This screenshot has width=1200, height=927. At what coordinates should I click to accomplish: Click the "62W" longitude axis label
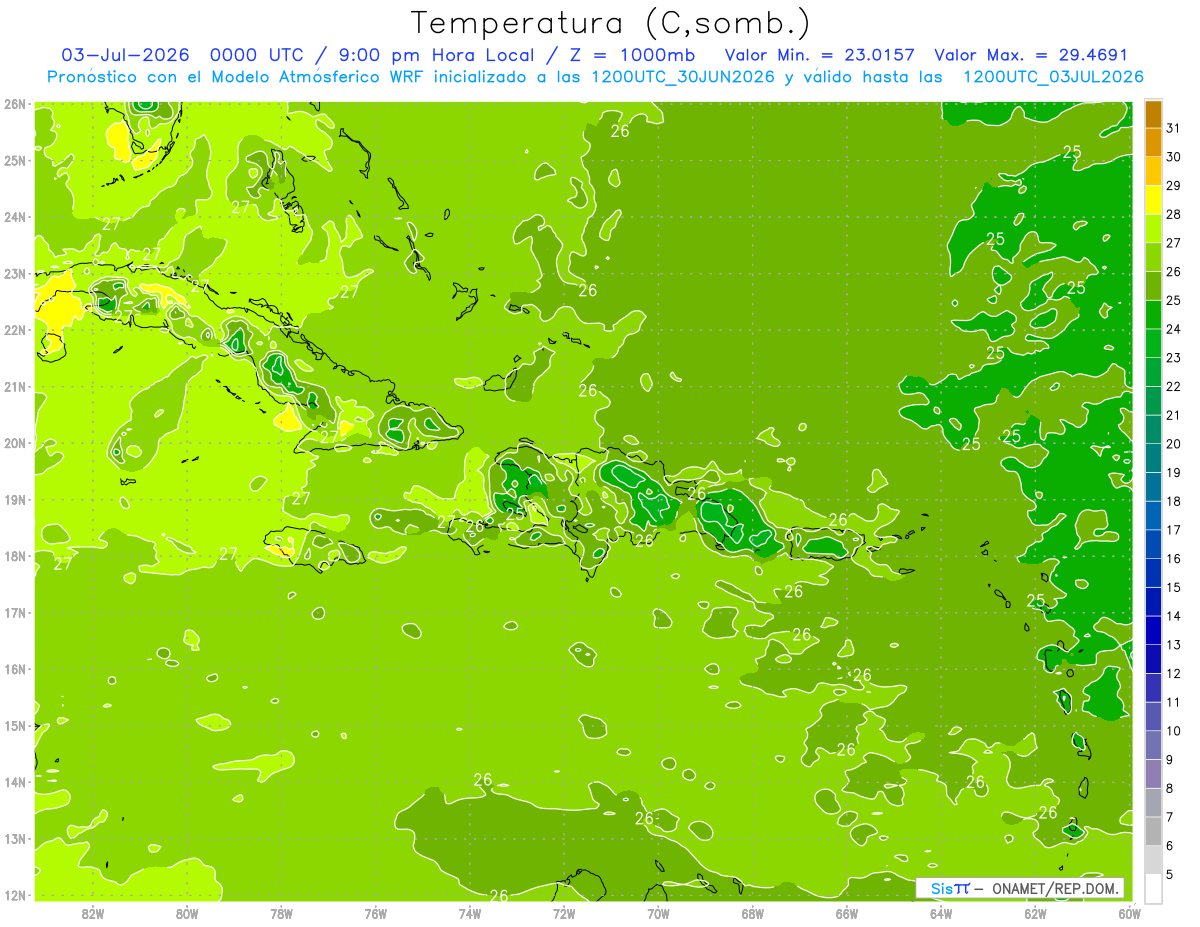coord(1035,913)
